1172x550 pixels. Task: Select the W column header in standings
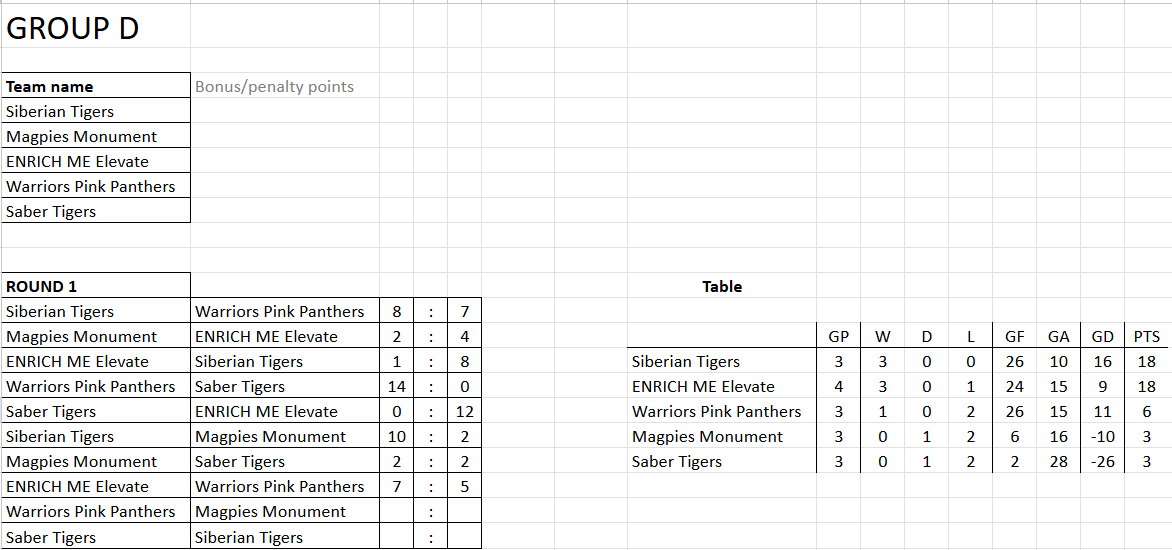tap(883, 337)
